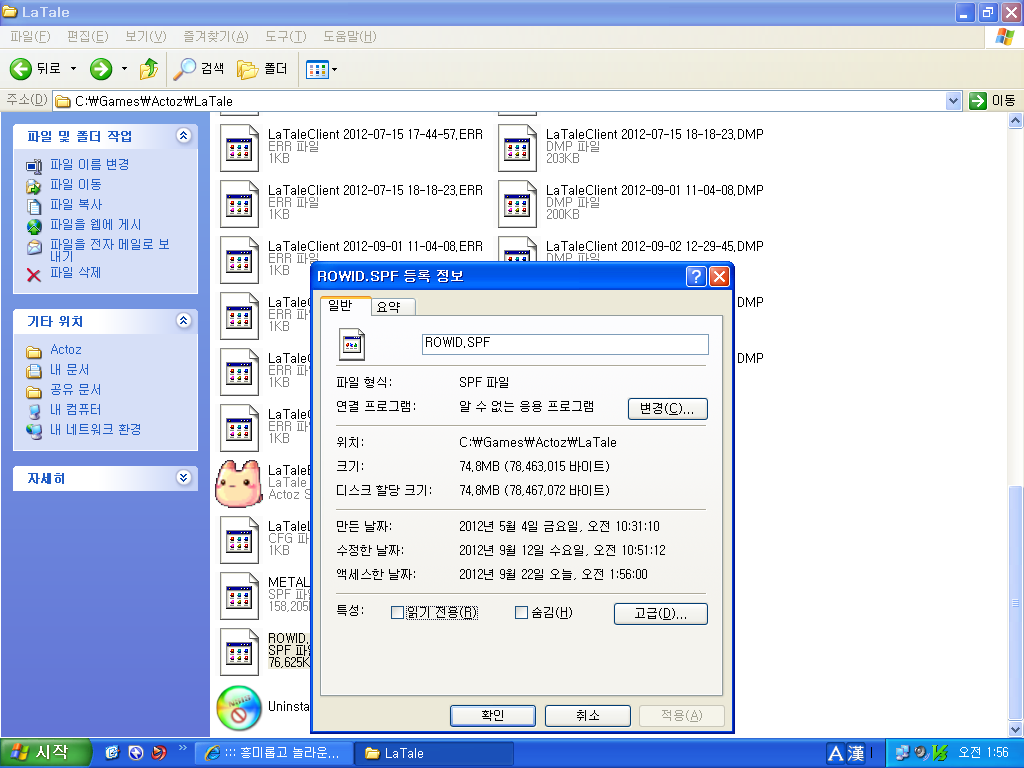The height and width of the screenshot is (768, 1024).
Task: Open My Documents (내 문서) link
Action: click(x=70, y=370)
